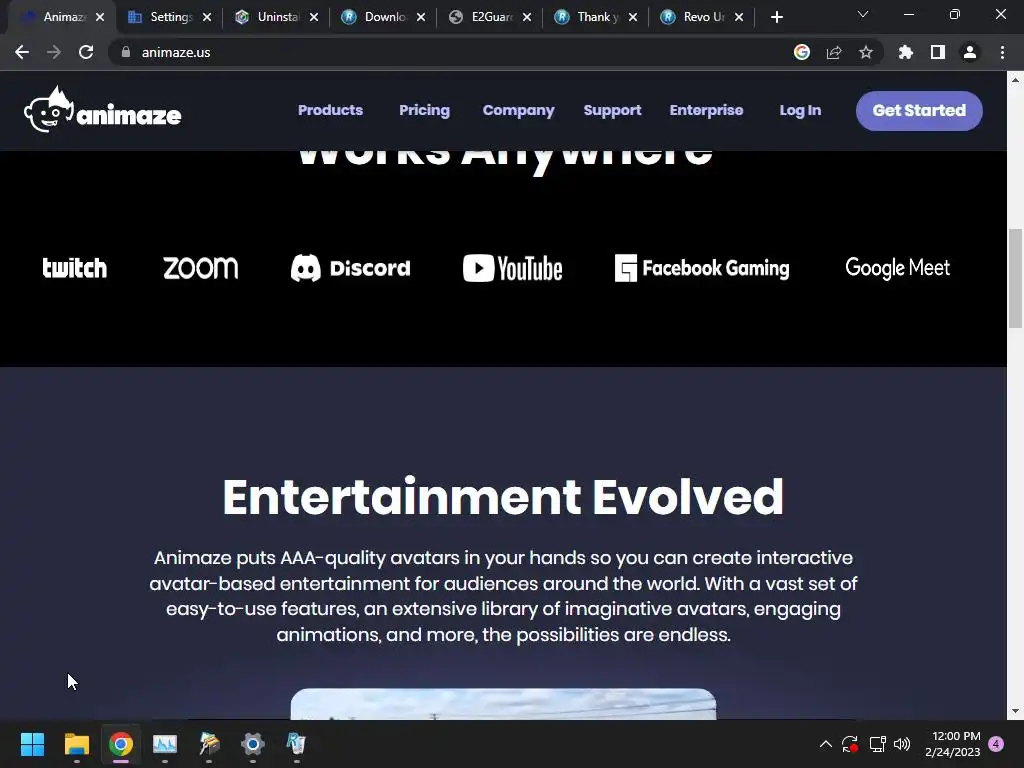
Task: Click sync status icon in system tray
Action: 850,744
